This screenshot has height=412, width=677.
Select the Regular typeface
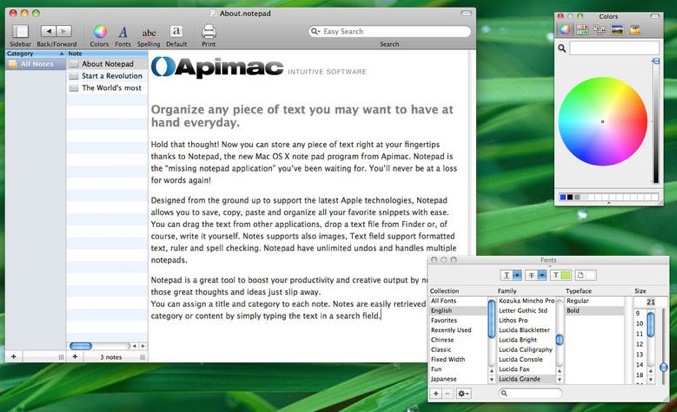(595, 301)
